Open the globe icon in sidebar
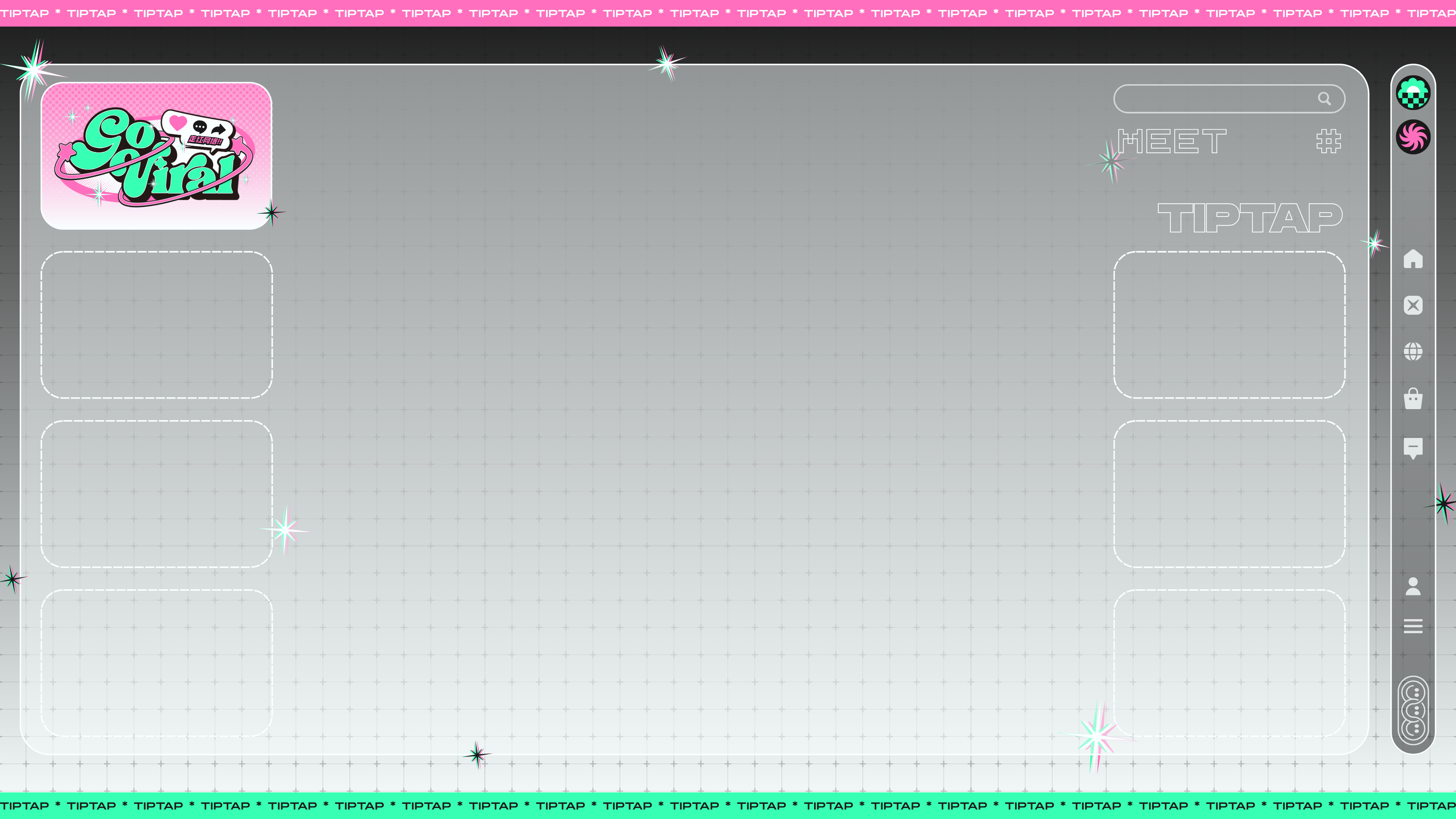Image resolution: width=1456 pixels, height=819 pixels. 1412,351
